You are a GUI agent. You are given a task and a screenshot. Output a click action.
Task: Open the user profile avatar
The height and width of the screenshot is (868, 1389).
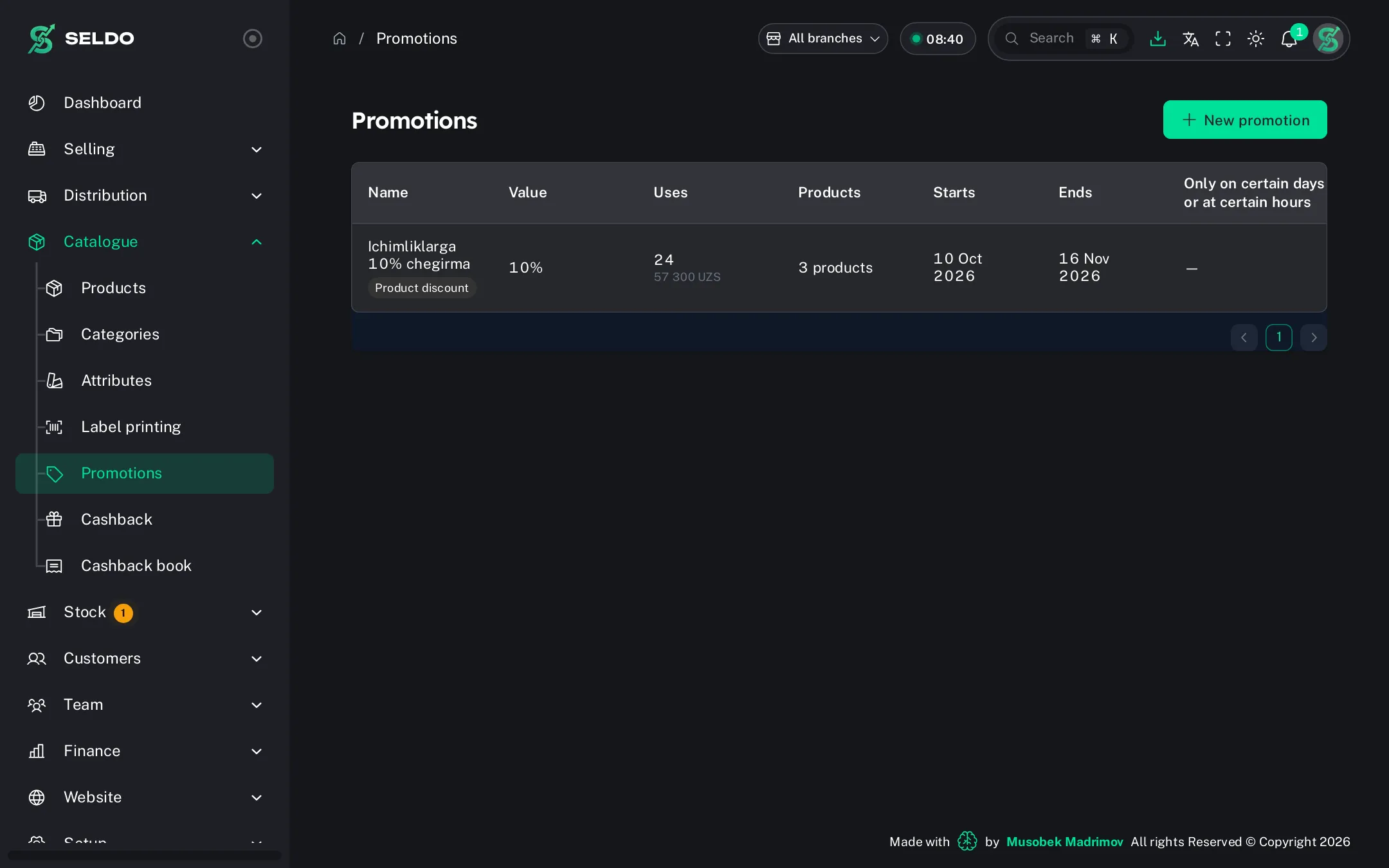coord(1329,39)
